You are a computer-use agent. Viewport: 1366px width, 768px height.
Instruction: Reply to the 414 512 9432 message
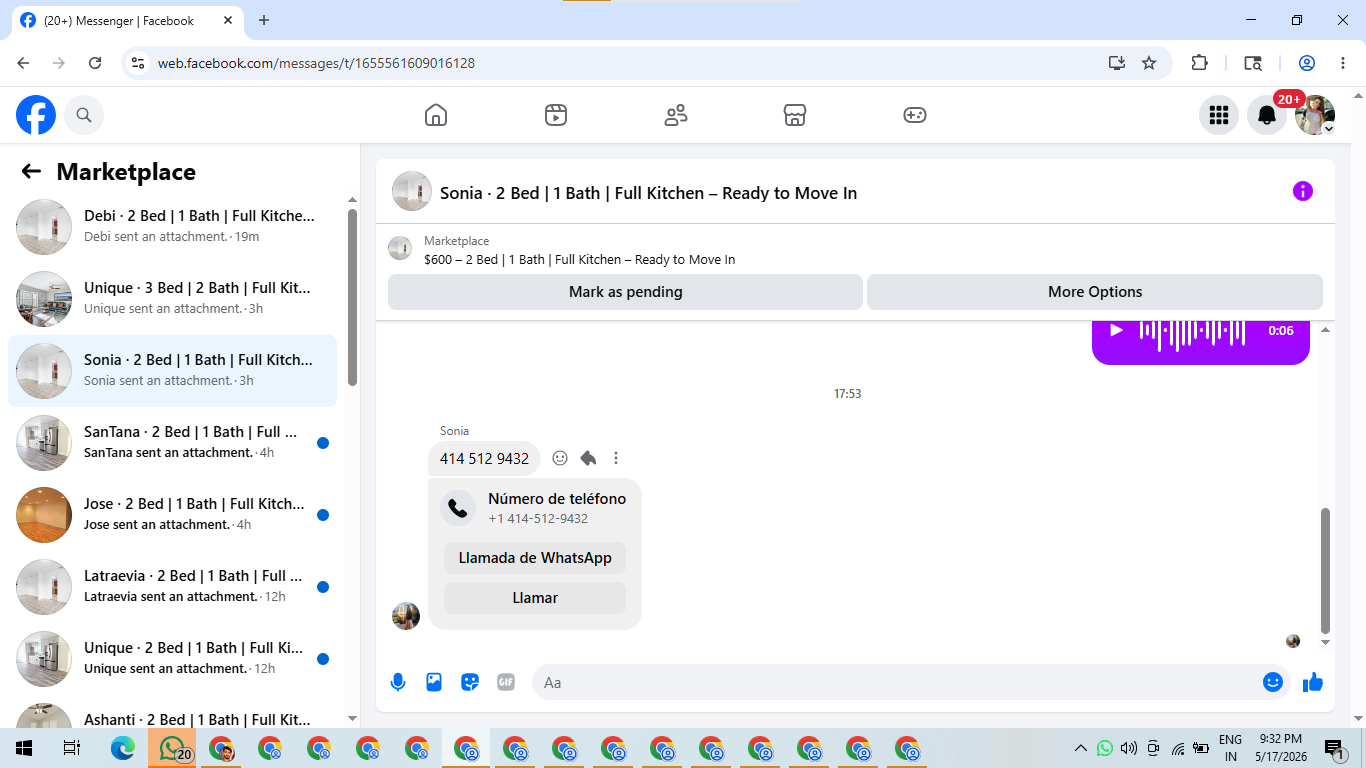click(588, 458)
